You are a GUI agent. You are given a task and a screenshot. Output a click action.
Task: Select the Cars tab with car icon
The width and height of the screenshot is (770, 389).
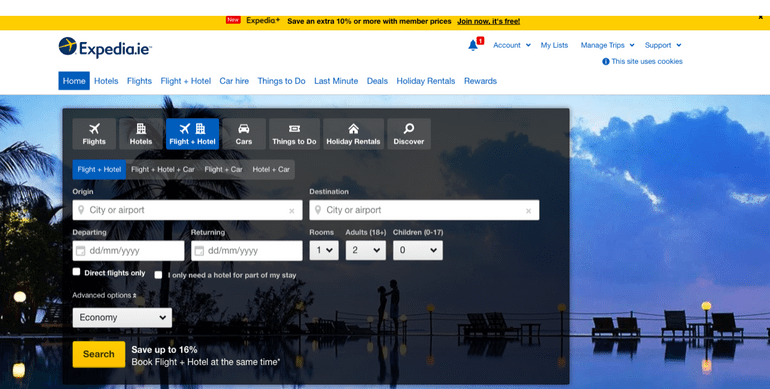pos(244,134)
